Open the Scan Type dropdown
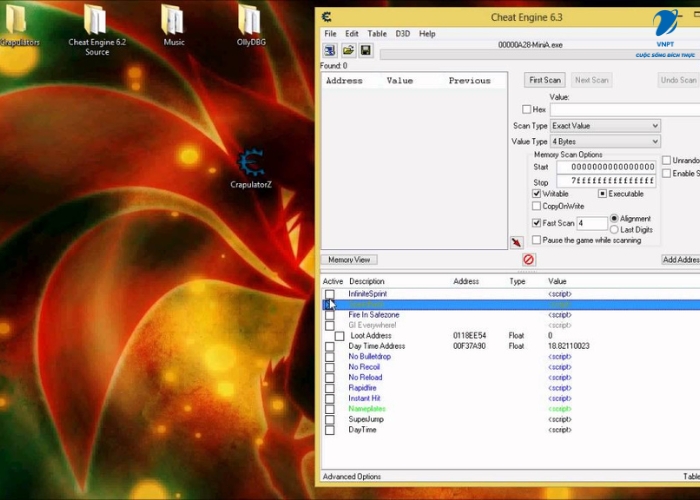 (605, 126)
